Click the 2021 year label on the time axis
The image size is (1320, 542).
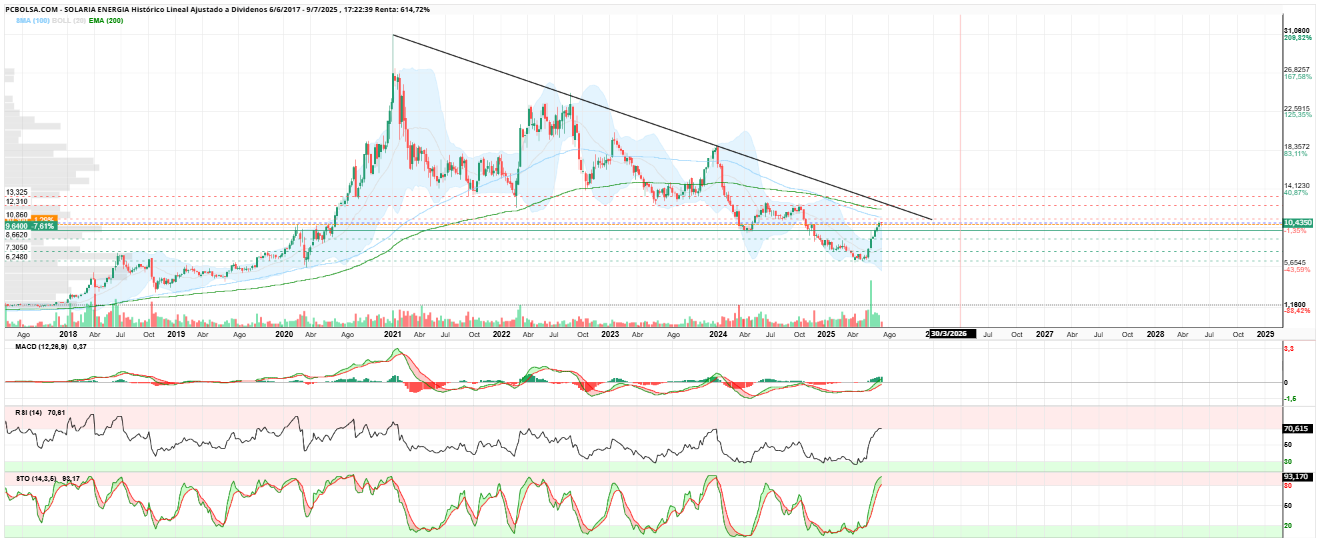pos(392,334)
